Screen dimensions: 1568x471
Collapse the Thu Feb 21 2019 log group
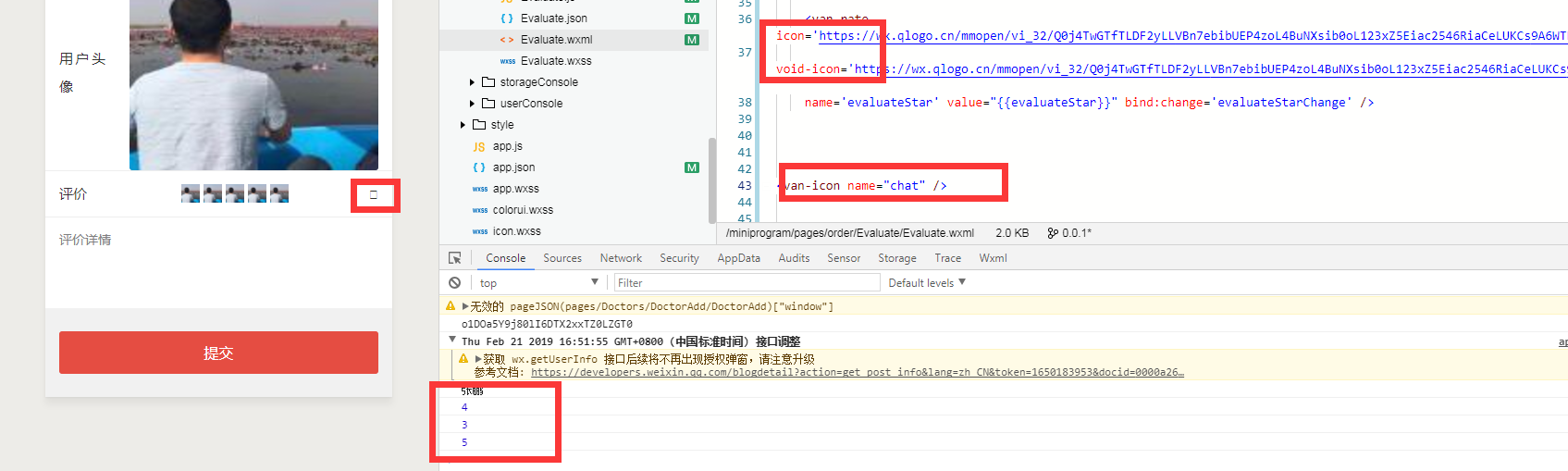[x=452, y=341]
